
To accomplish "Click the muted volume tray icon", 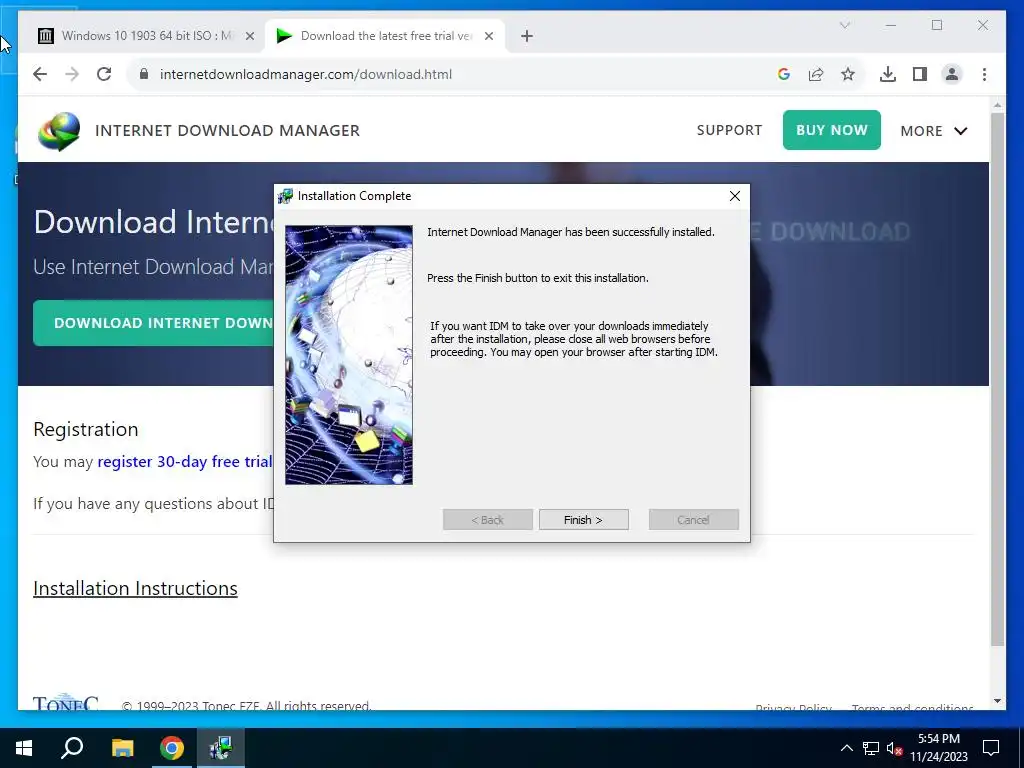I will 893,748.
